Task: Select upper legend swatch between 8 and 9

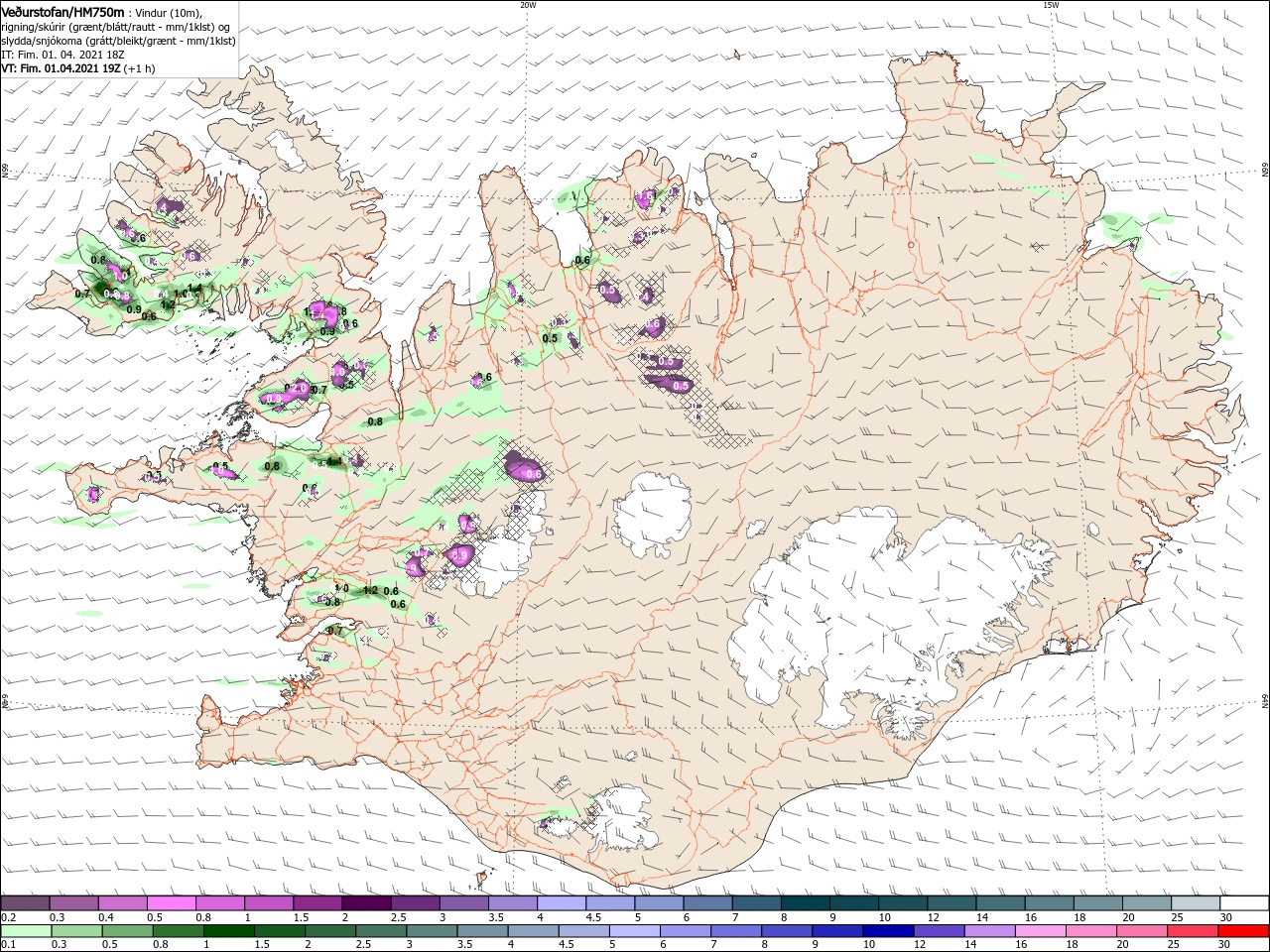Action: pos(805,902)
